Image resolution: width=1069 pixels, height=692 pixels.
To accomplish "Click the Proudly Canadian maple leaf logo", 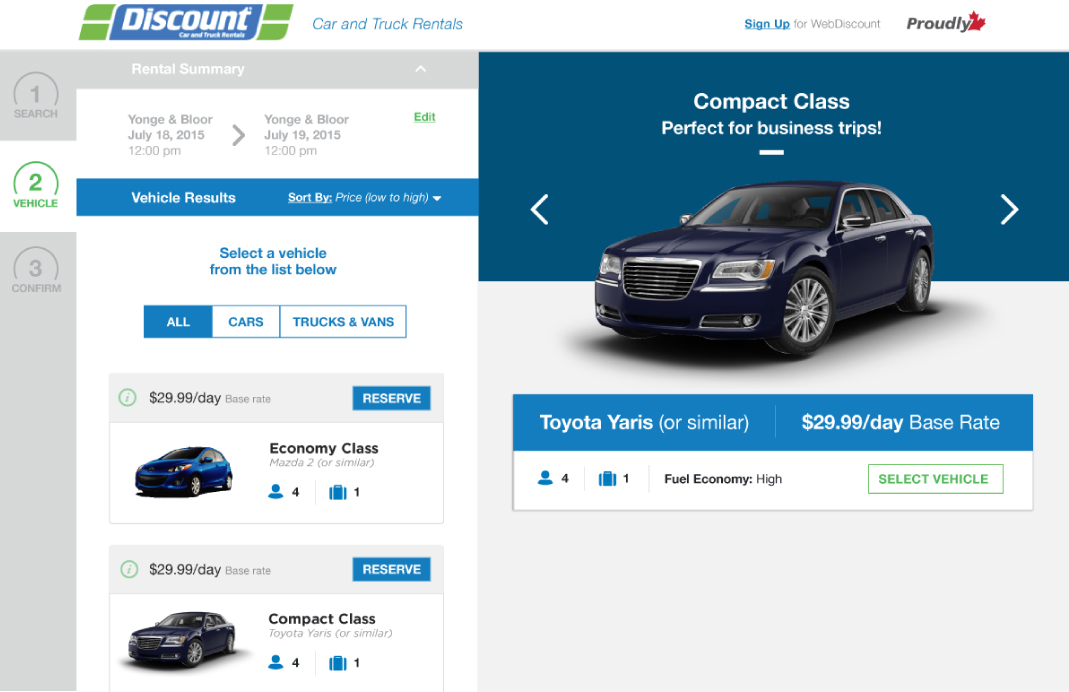I will click(946, 22).
